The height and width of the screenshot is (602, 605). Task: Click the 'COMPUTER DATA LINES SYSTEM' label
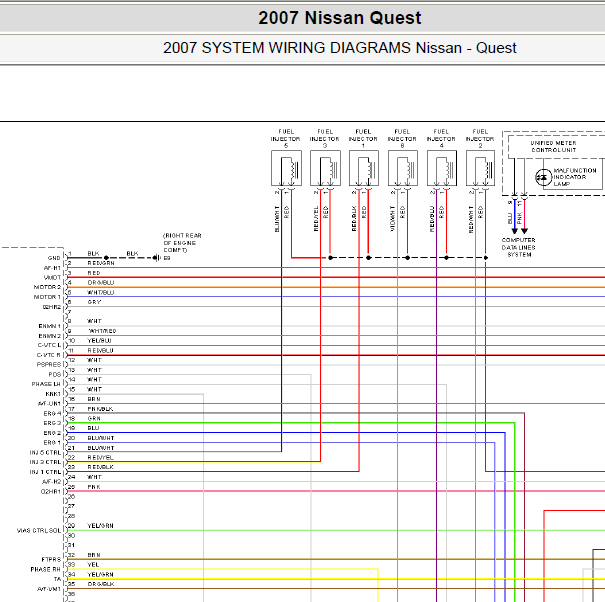[519, 247]
